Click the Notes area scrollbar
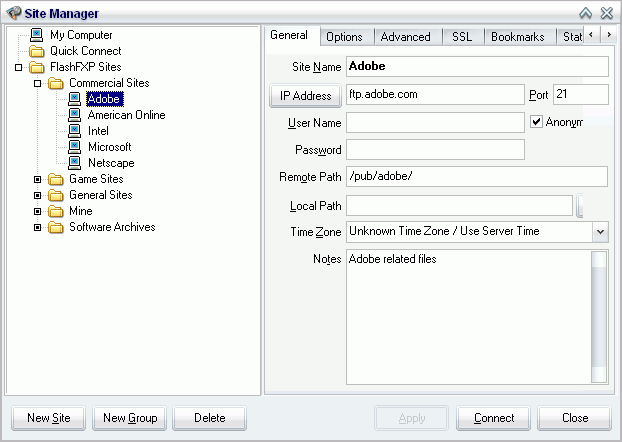 tap(598, 315)
